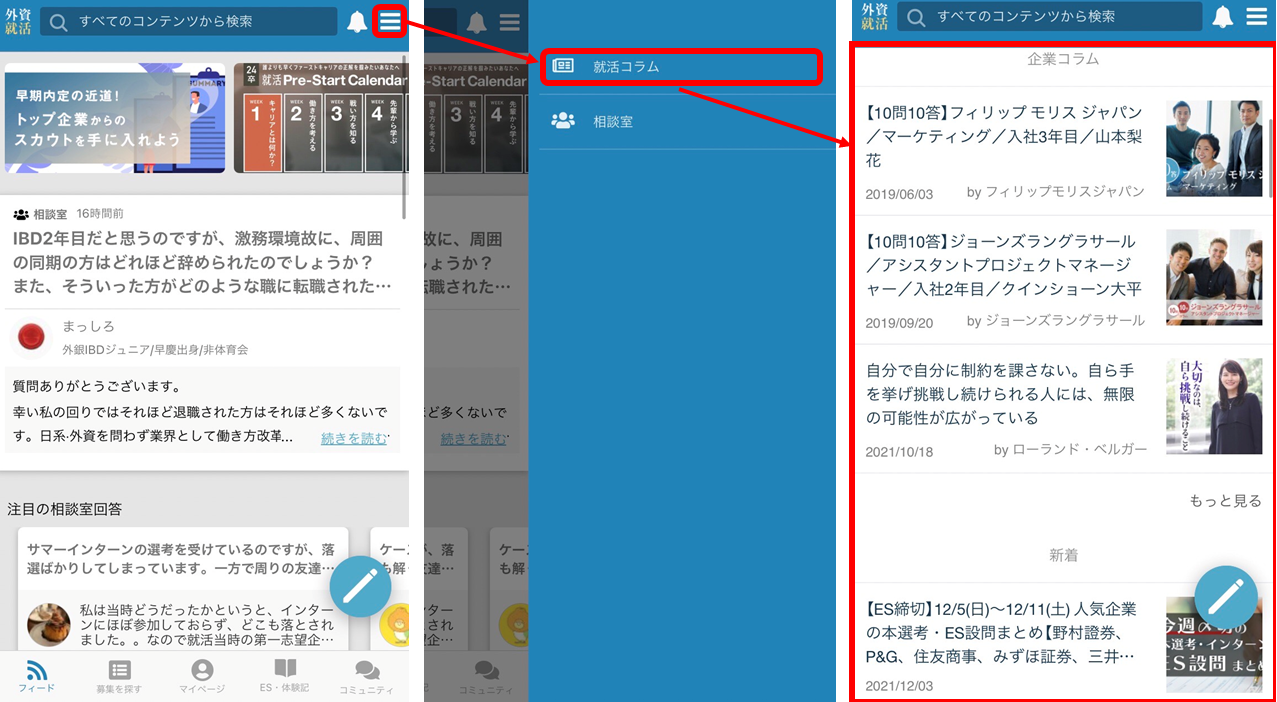Focus the search field on the column screen
The height and width of the screenshot is (702, 1277).
pyautogui.click(x=1049, y=17)
